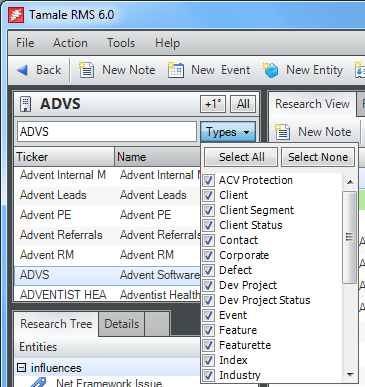Click inside the ADVS search field
This screenshot has height=387, width=365.
[x=107, y=132]
